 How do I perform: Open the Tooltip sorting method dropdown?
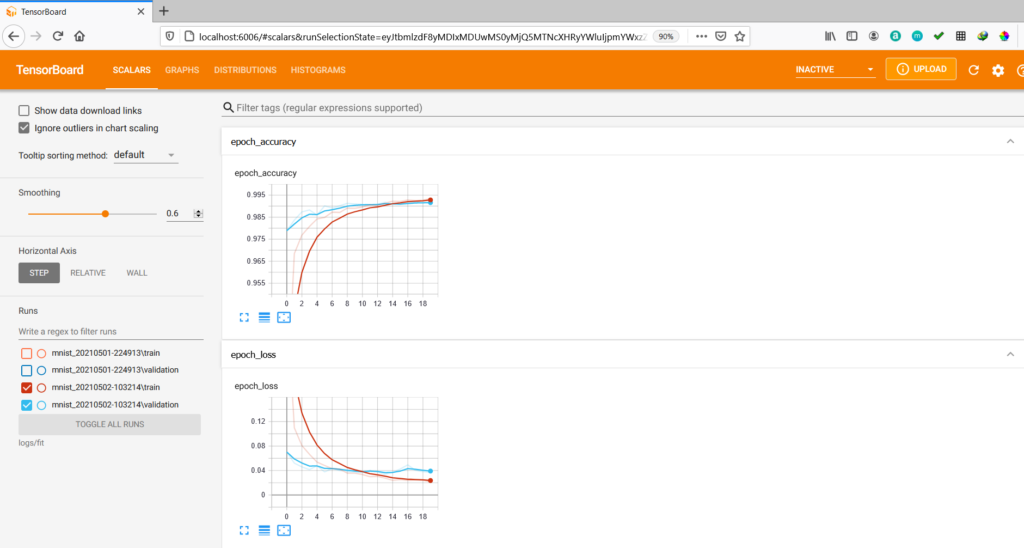[x=144, y=155]
